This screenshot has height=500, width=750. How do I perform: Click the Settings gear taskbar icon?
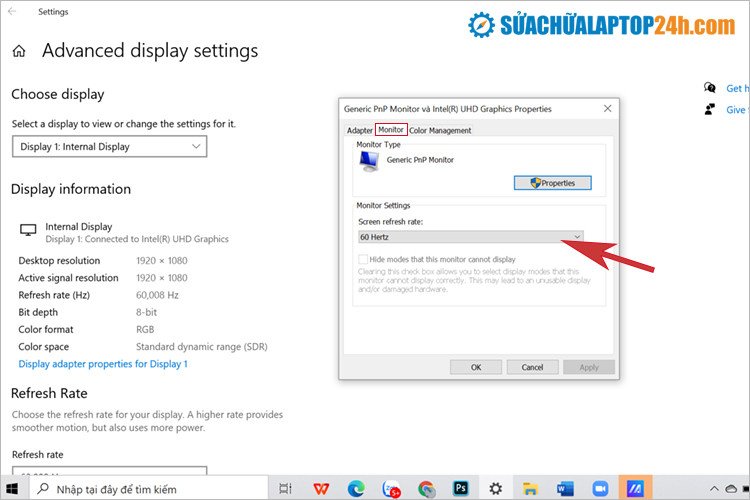[x=496, y=489]
